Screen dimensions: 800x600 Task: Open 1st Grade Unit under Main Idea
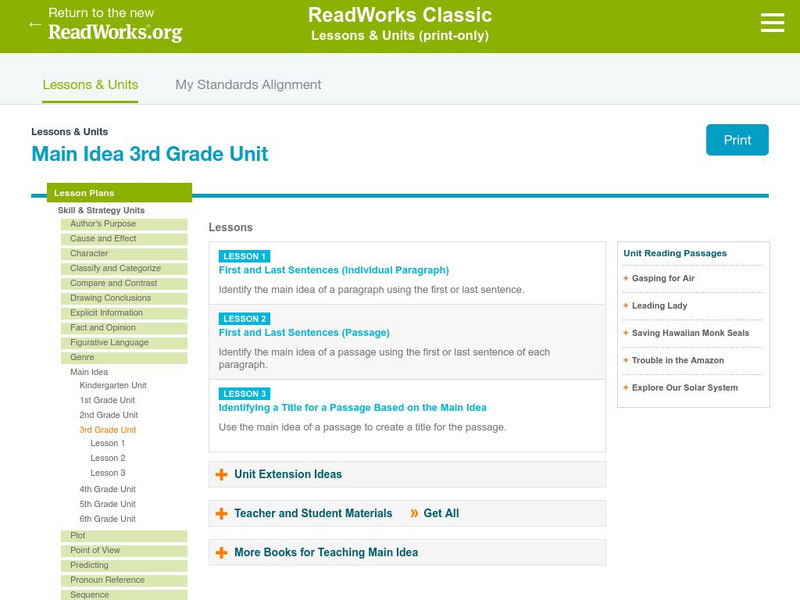[107, 400]
